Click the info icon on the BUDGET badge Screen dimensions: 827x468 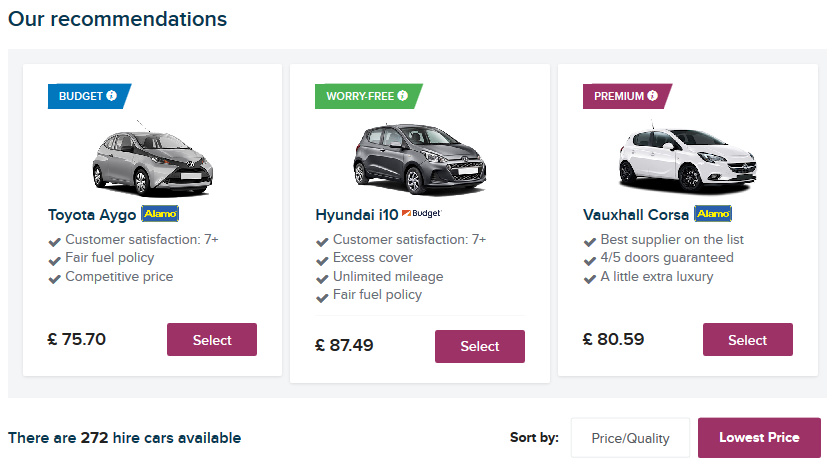click(x=111, y=95)
